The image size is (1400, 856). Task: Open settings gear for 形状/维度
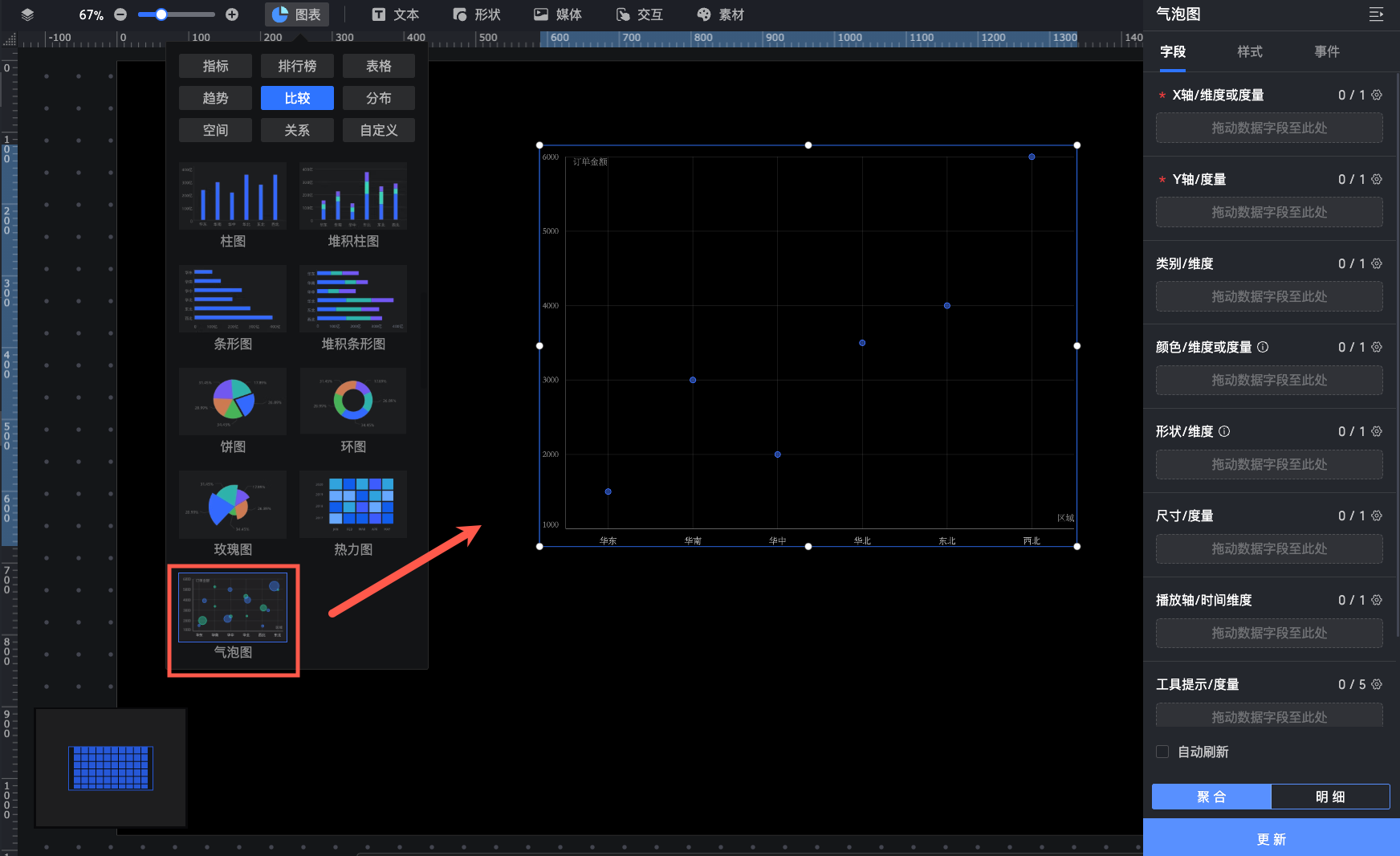click(x=1377, y=431)
